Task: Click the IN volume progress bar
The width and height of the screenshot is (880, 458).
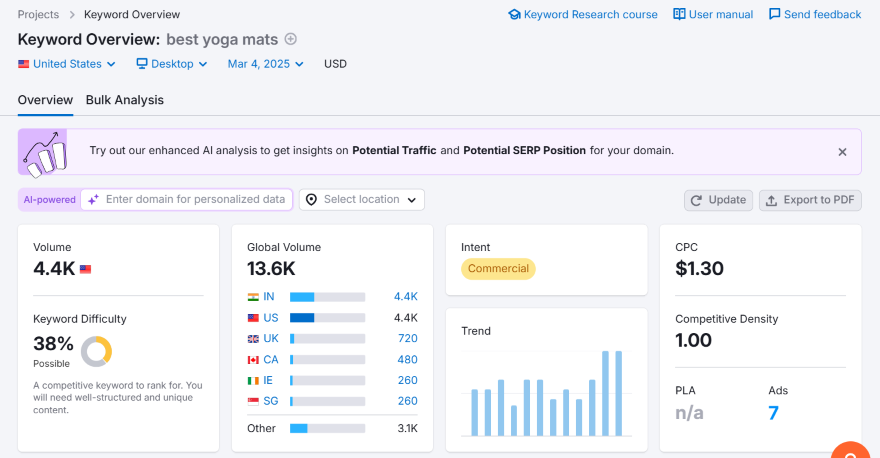Action: [327, 297]
